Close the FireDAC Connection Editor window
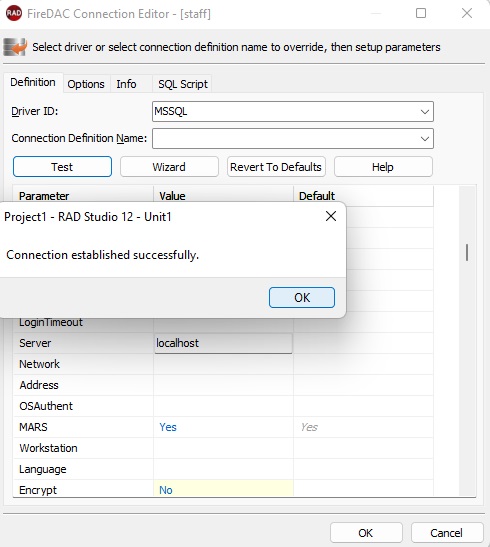 [467, 13]
